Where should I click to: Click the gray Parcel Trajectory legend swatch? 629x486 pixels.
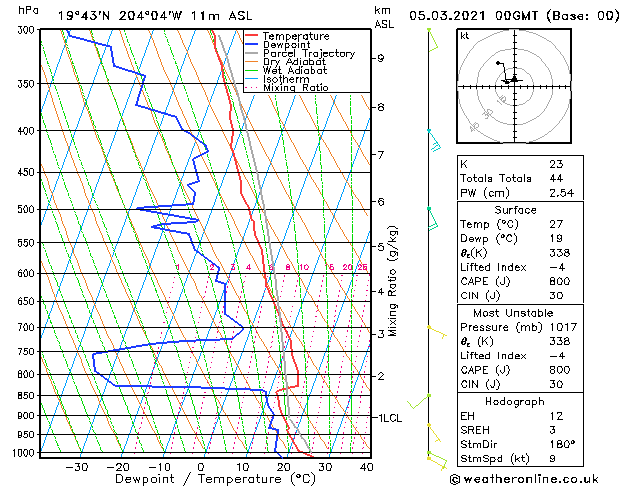252,53
